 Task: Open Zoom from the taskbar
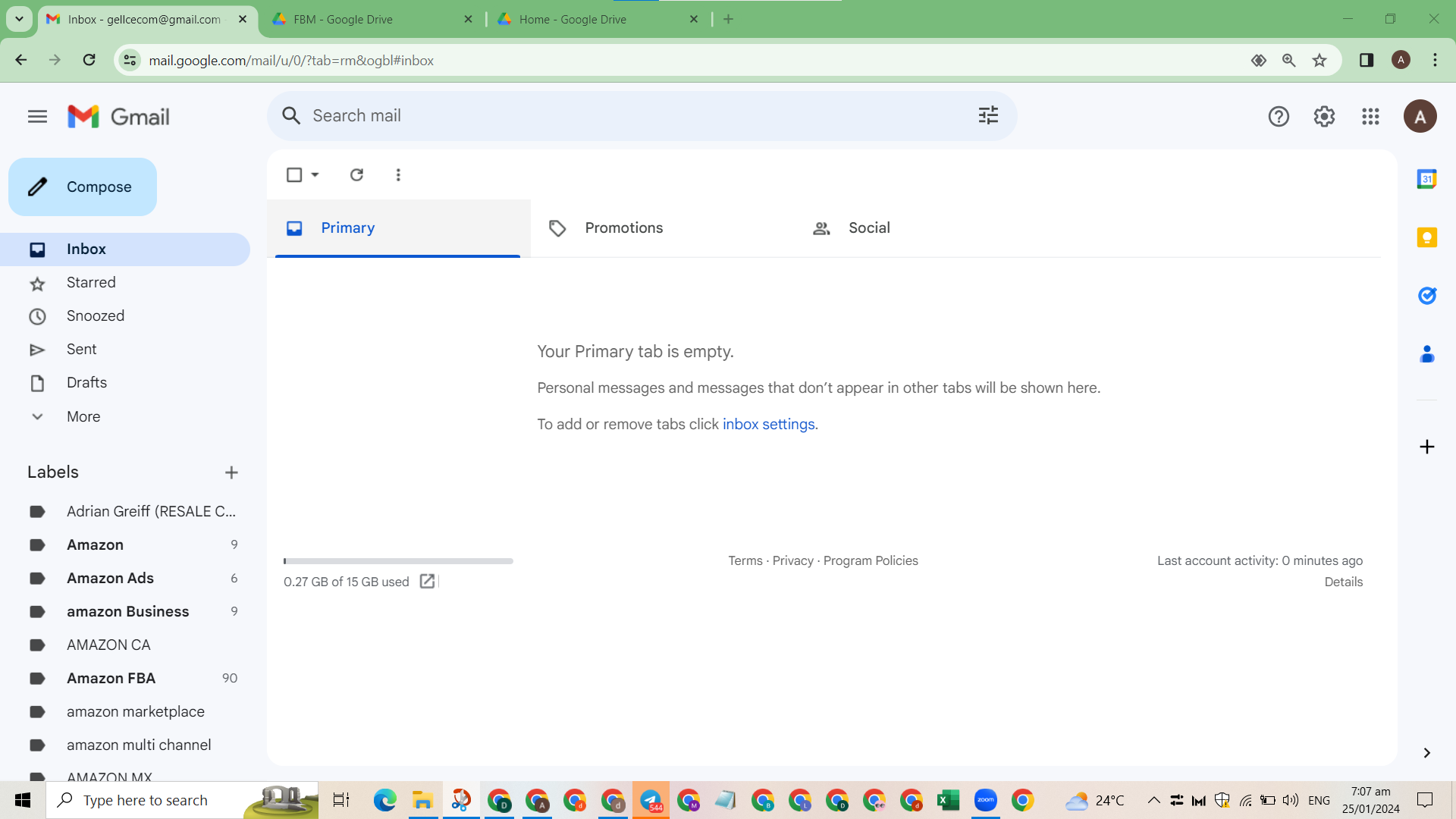coord(985,800)
